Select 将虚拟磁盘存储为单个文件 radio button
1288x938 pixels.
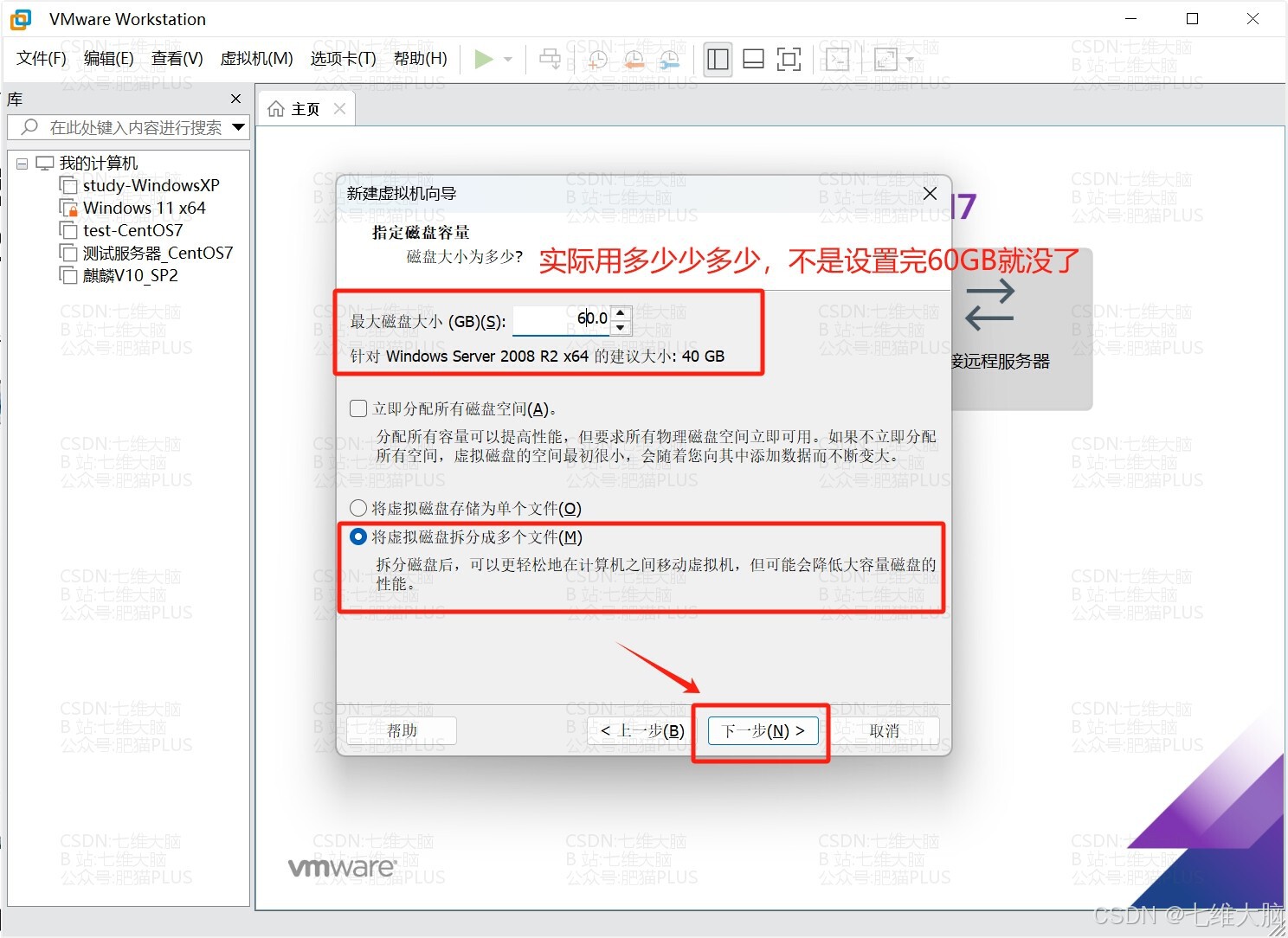pos(358,508)
